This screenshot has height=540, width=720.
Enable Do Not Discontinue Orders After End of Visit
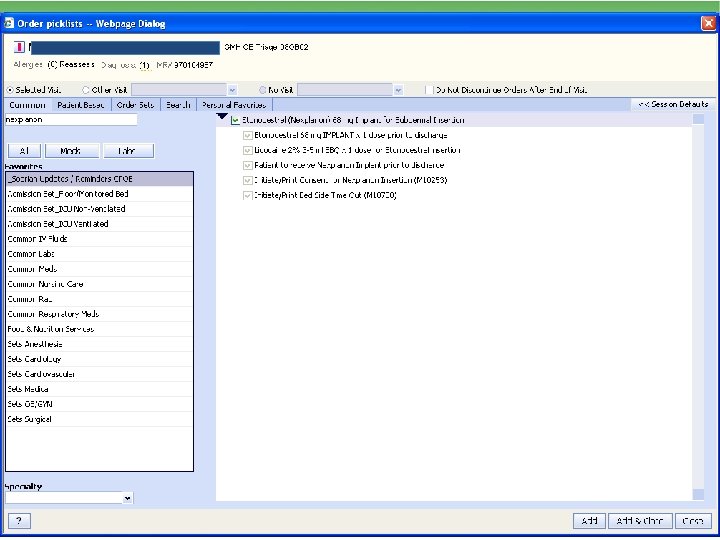(x=429, y=90)
